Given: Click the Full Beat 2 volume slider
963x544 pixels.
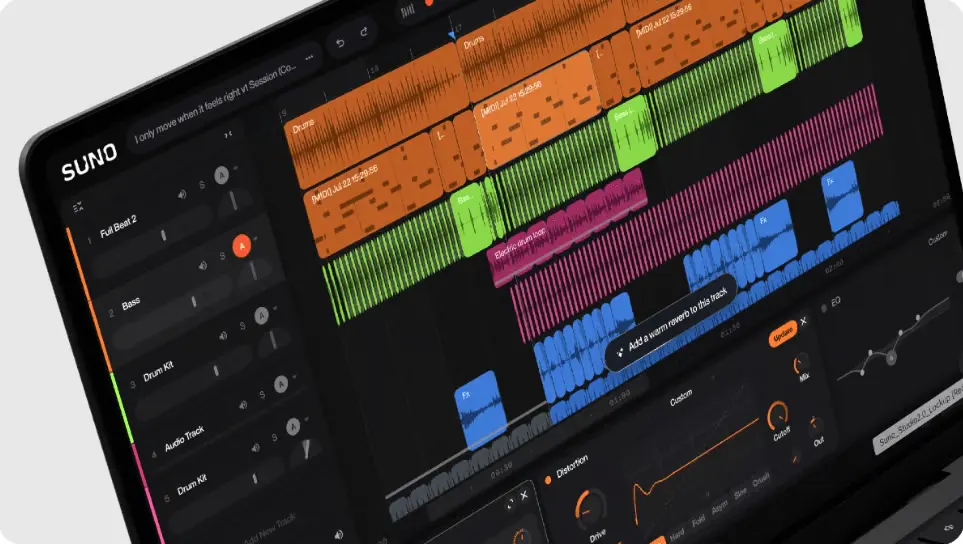Looking at the screenshot, I should point(154,240).
